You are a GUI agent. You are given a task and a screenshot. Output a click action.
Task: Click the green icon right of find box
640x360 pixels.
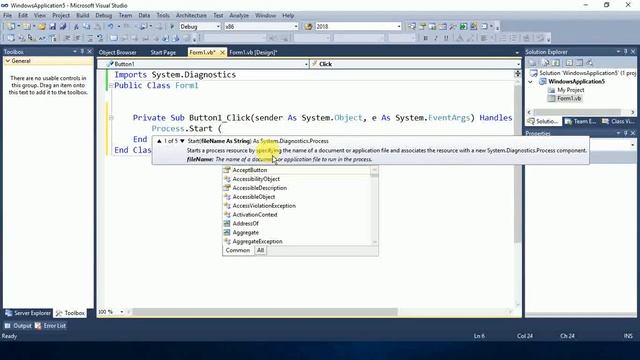coord(463,27)
